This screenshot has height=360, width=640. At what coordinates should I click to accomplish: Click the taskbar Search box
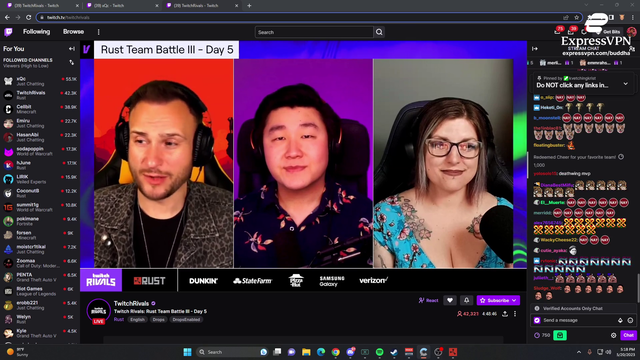(x=232, y=352)
